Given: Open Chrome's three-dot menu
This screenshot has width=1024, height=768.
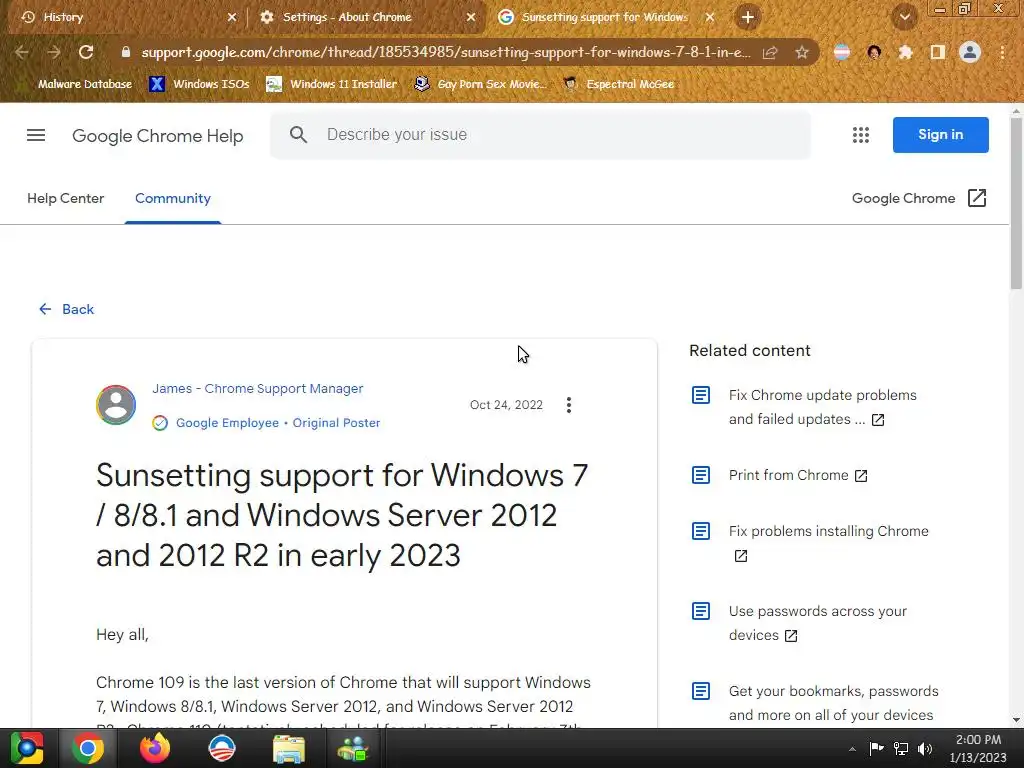Looking at the screenshot, I should 1002,52.
